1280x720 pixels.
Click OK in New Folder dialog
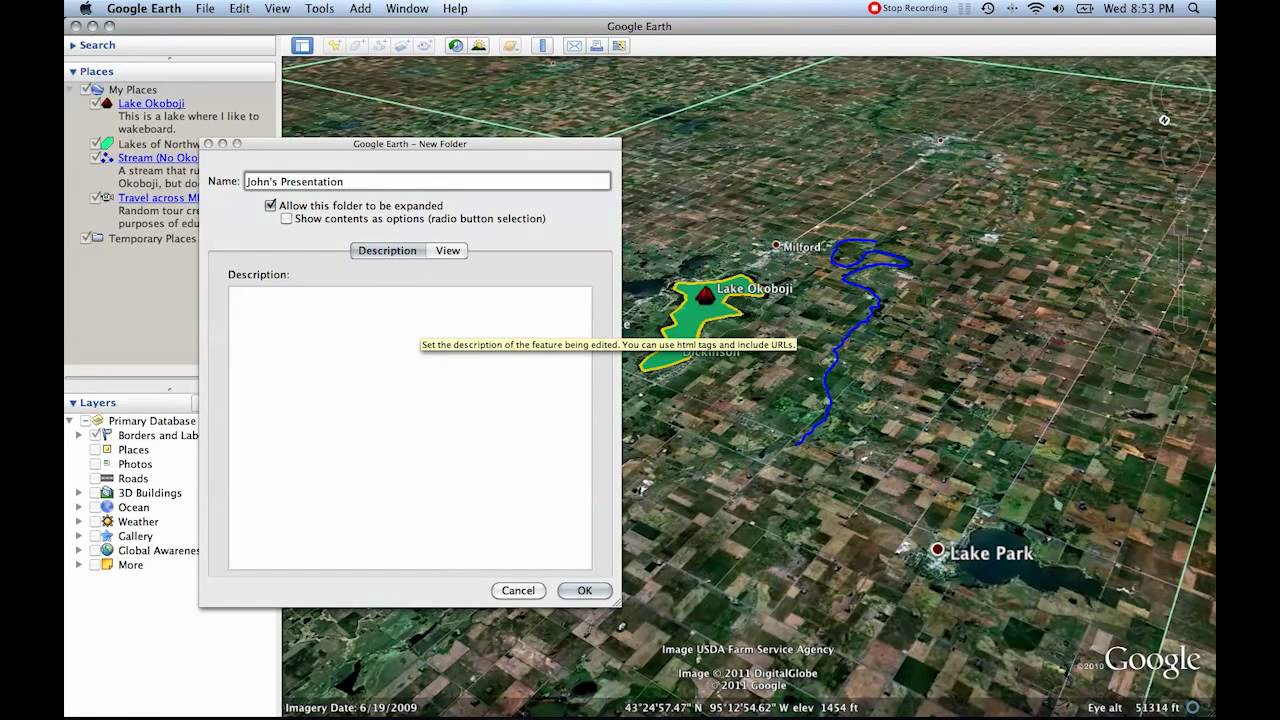coord(584,590)
